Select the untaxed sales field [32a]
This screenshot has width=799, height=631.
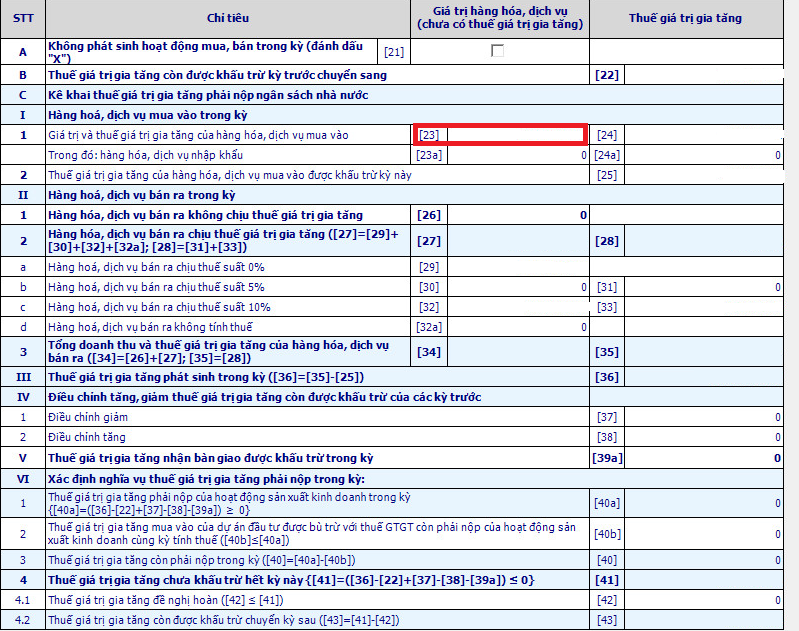pyautogui.click(x=515, y=327)
